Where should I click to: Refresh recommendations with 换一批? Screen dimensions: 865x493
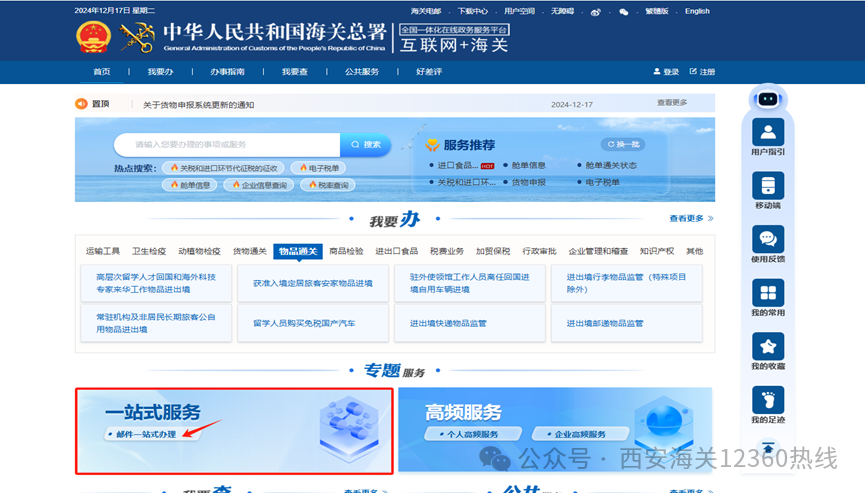click(623, 144)
